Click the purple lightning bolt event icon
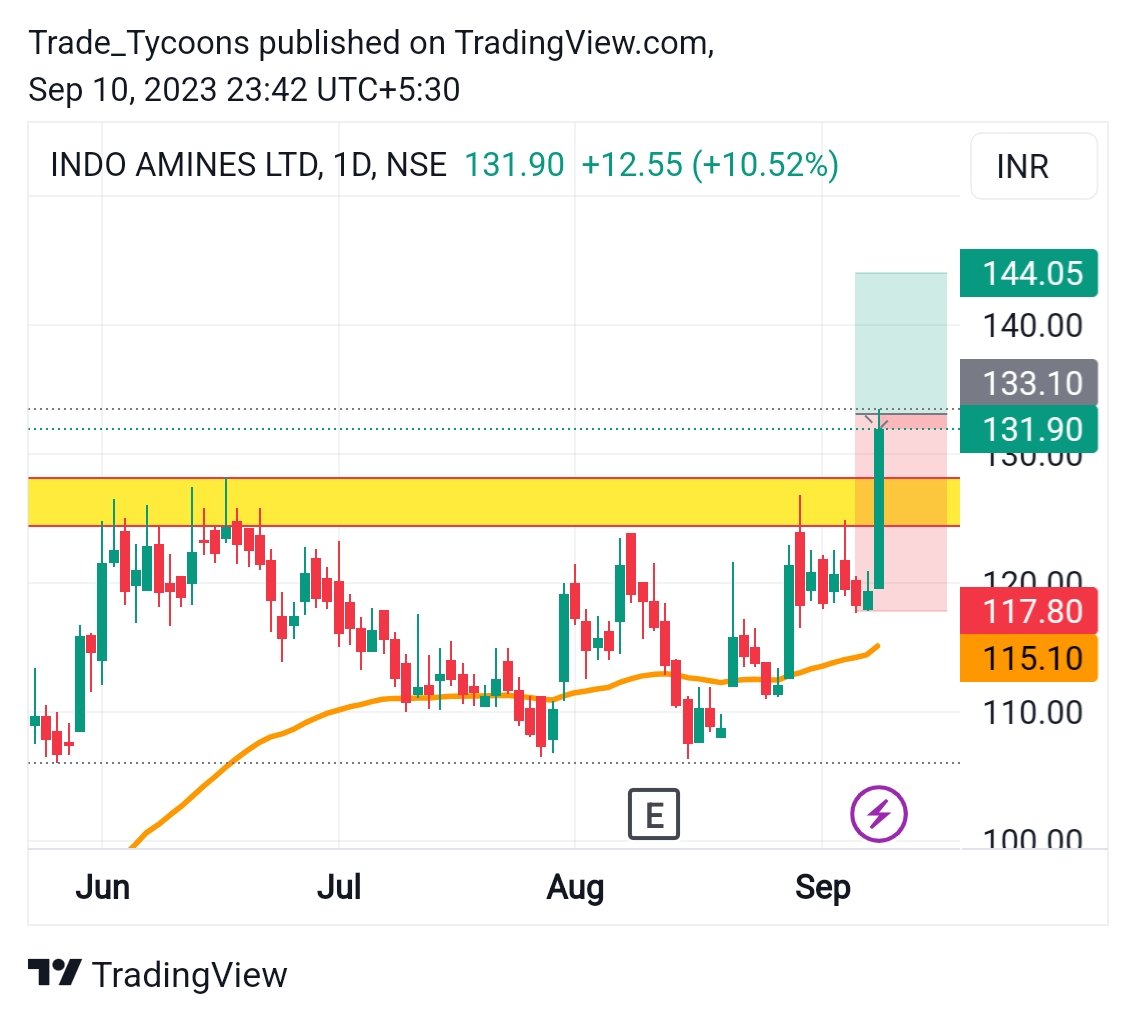 (879, 814)
